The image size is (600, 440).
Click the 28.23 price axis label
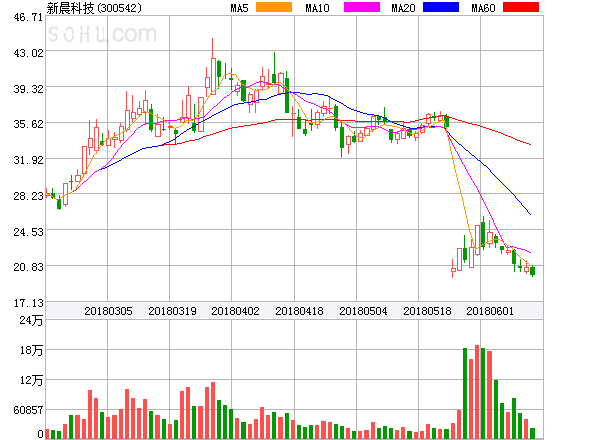point(29,197)
